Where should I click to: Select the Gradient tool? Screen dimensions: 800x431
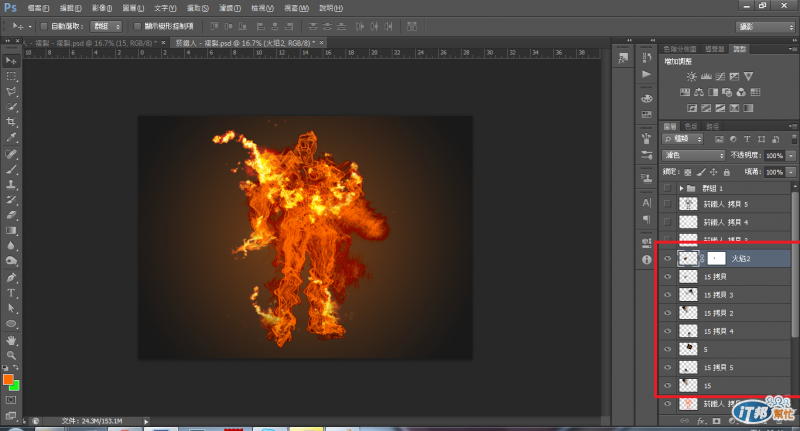point(11,231)
